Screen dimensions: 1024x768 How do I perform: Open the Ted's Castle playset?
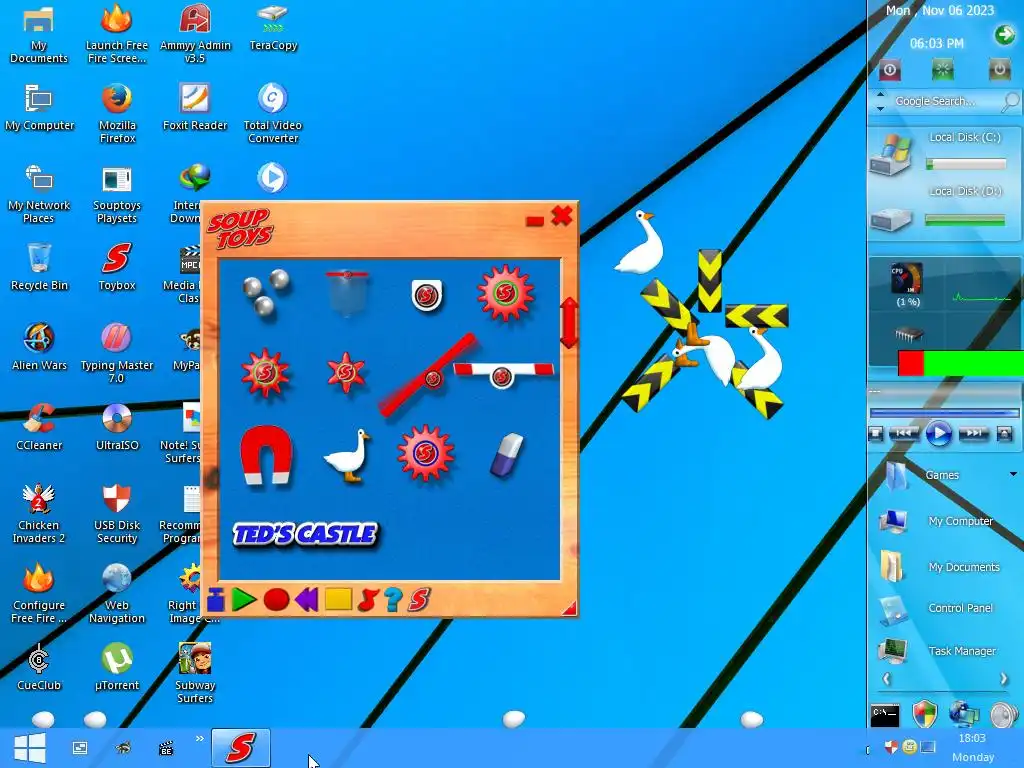(x=305, y=534)
